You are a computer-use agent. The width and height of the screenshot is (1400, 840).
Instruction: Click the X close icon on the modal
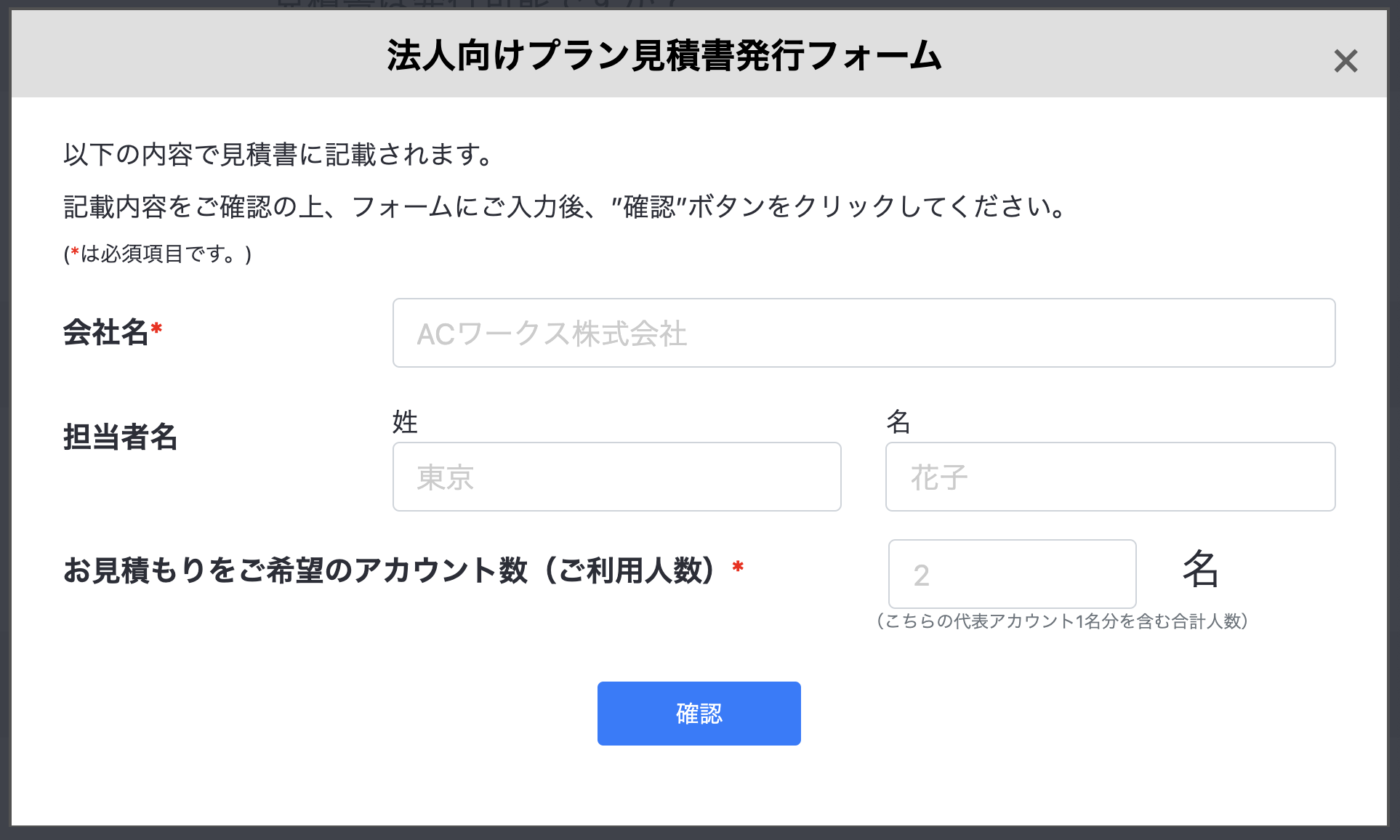coord(1348,62)
